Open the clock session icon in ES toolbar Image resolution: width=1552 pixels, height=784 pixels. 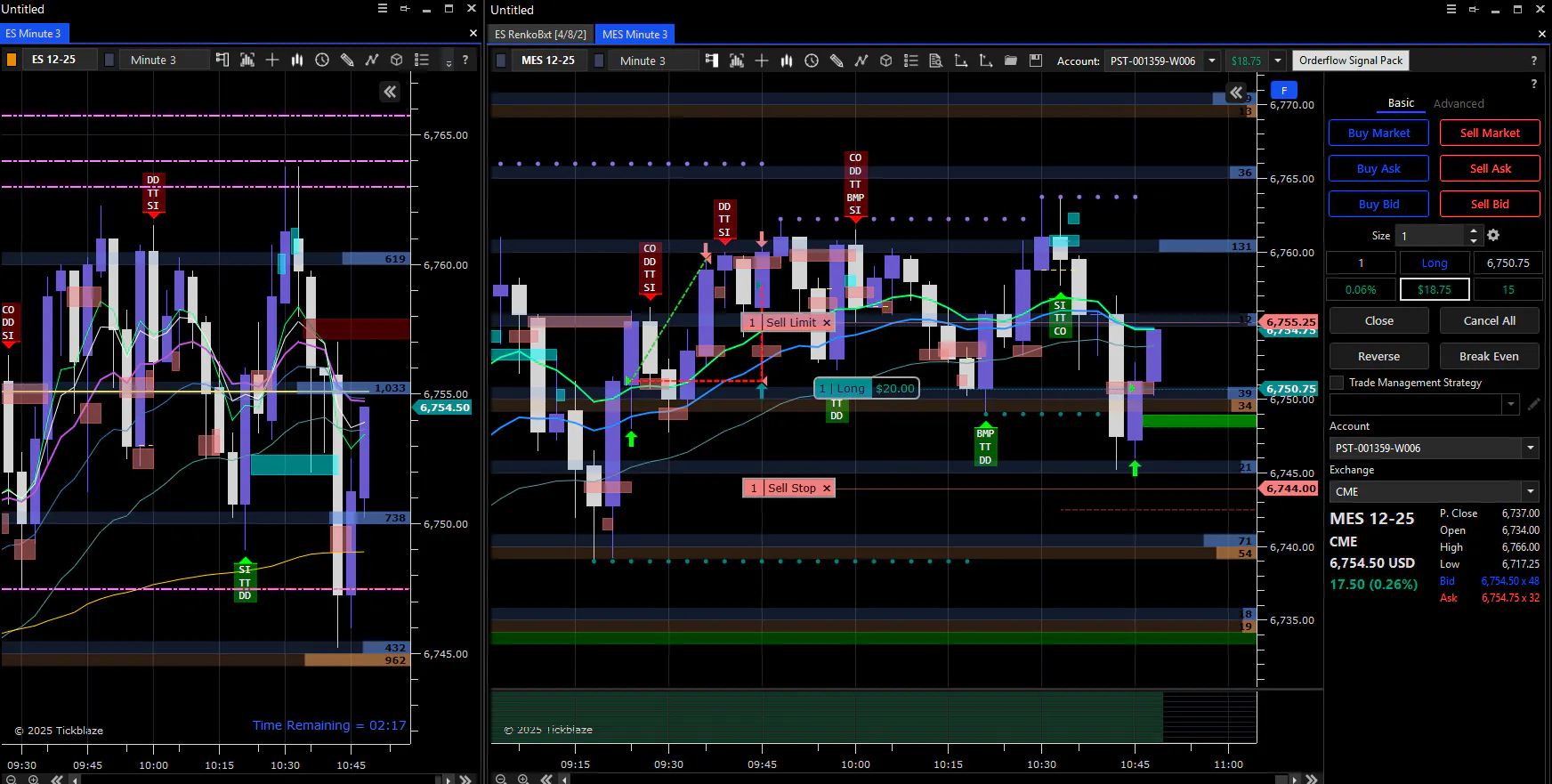coord(322,60)
